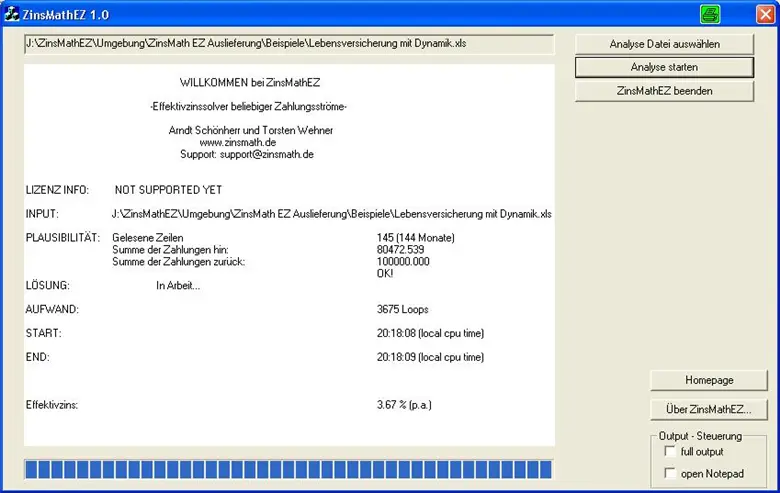Click WILLKOMMEN bei ZinsMathEZ heading
The height and width of the screenshot is (493, 780).
click(x=250, y=83)
